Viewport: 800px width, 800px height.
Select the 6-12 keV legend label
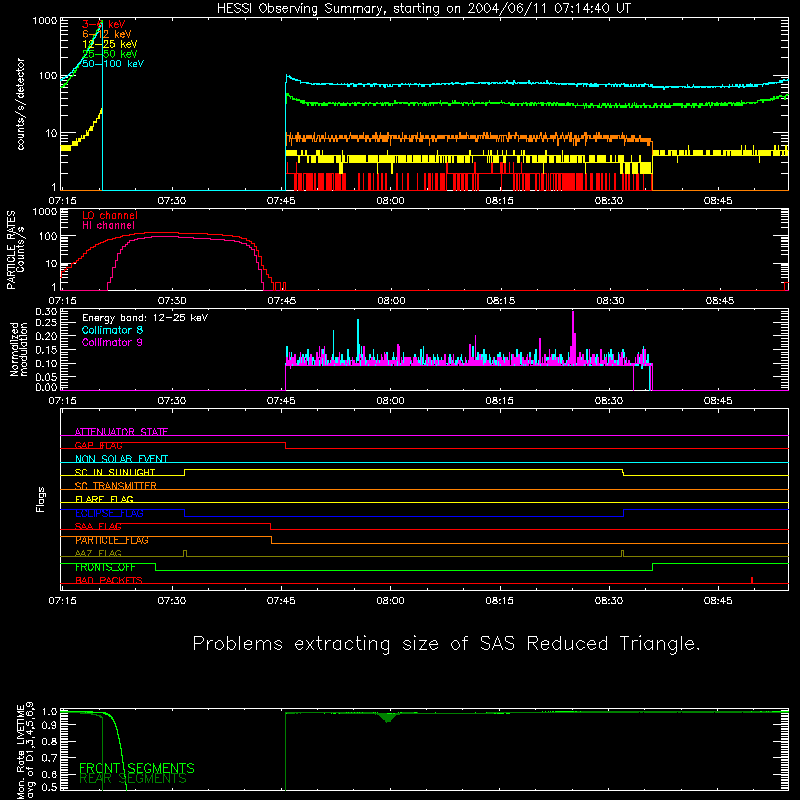point(106,34)
